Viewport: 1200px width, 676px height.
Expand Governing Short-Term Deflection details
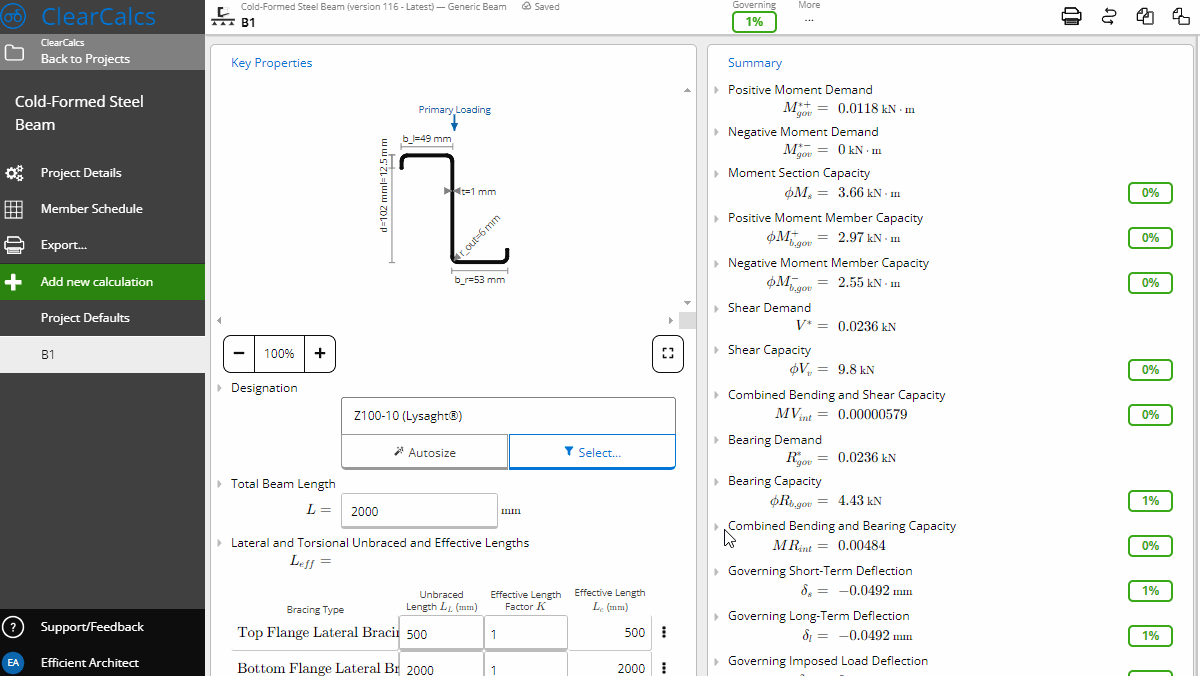pyautogui.click(x=717, y=571)
